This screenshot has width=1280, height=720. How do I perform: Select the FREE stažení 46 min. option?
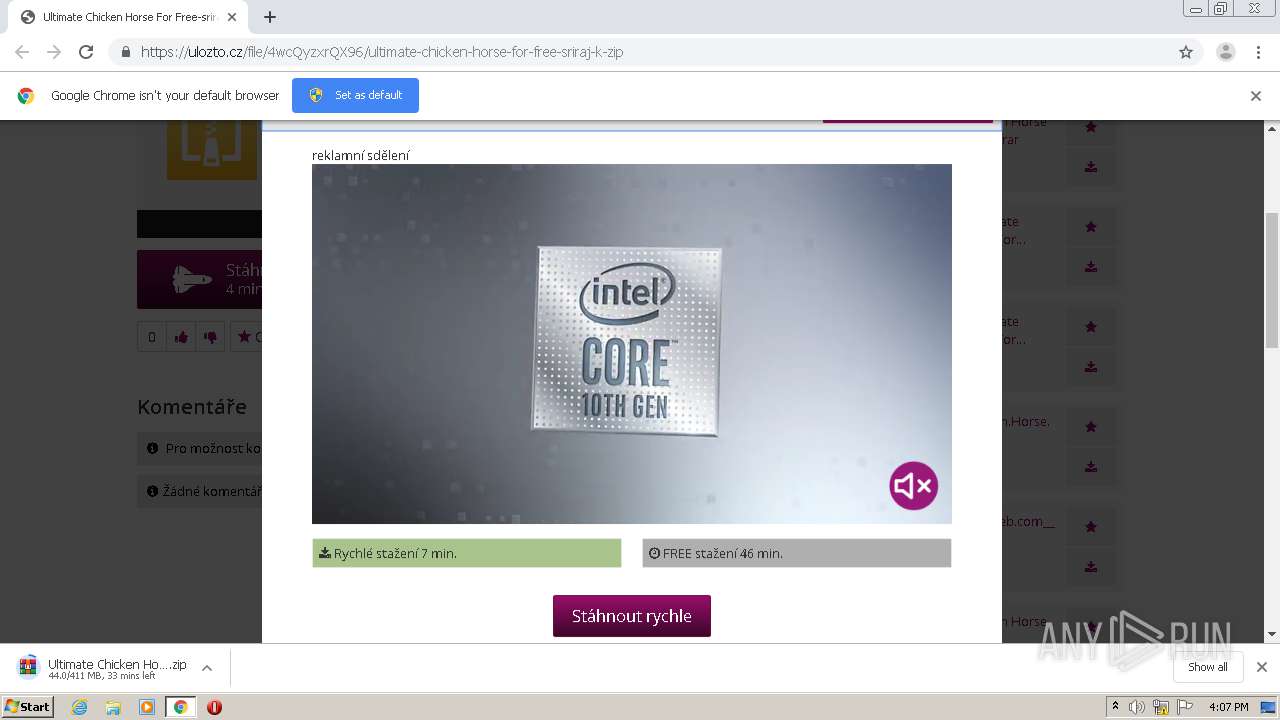coord(797,553)
